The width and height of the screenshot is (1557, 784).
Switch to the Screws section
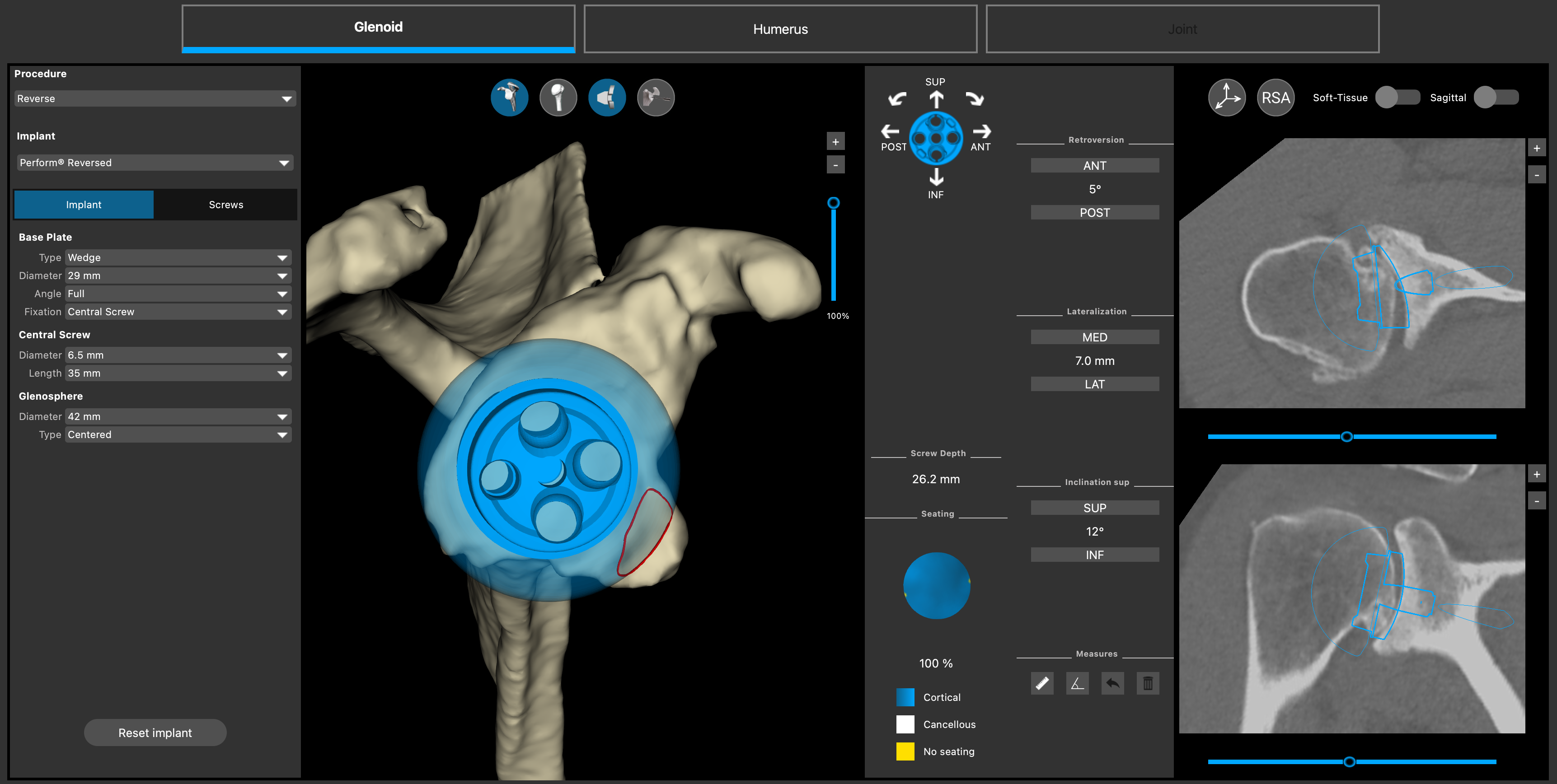225,205
